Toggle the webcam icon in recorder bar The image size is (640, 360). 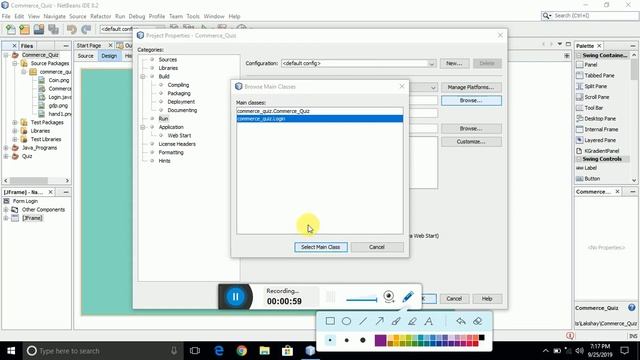point(389,297)
